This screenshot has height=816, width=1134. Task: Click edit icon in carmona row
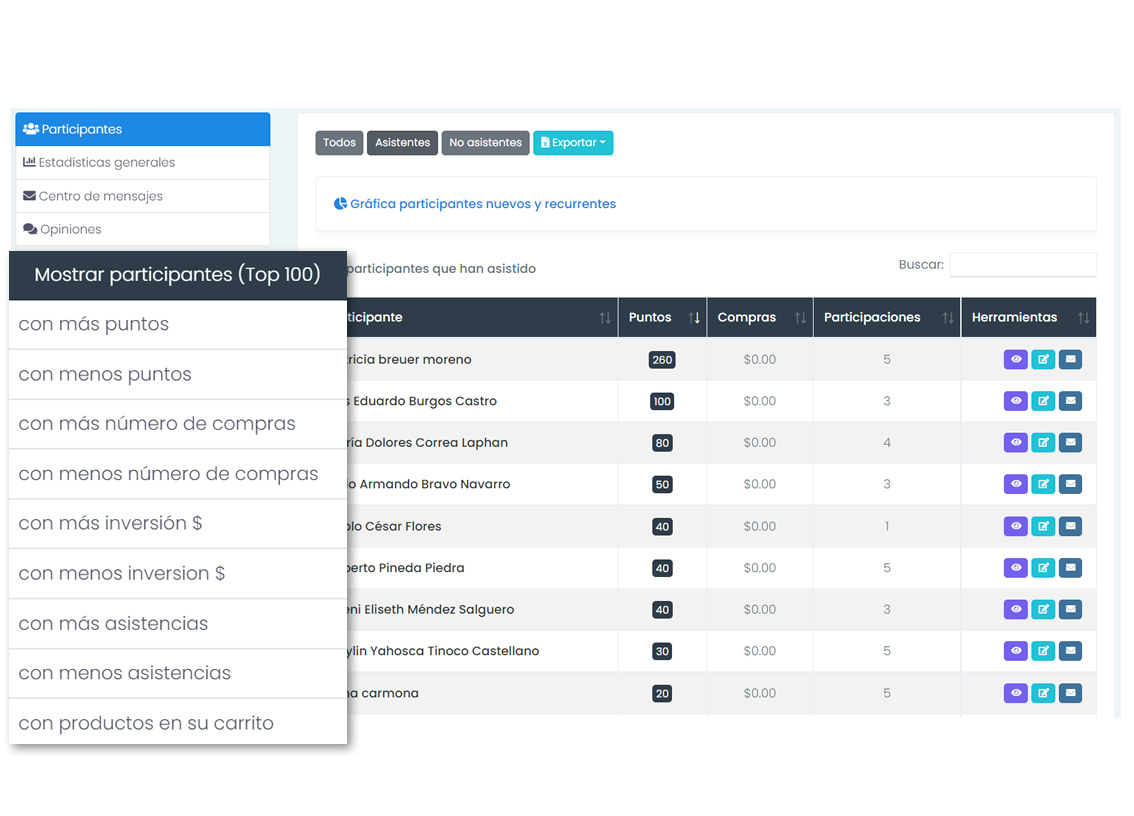[x=1043, y=693]
